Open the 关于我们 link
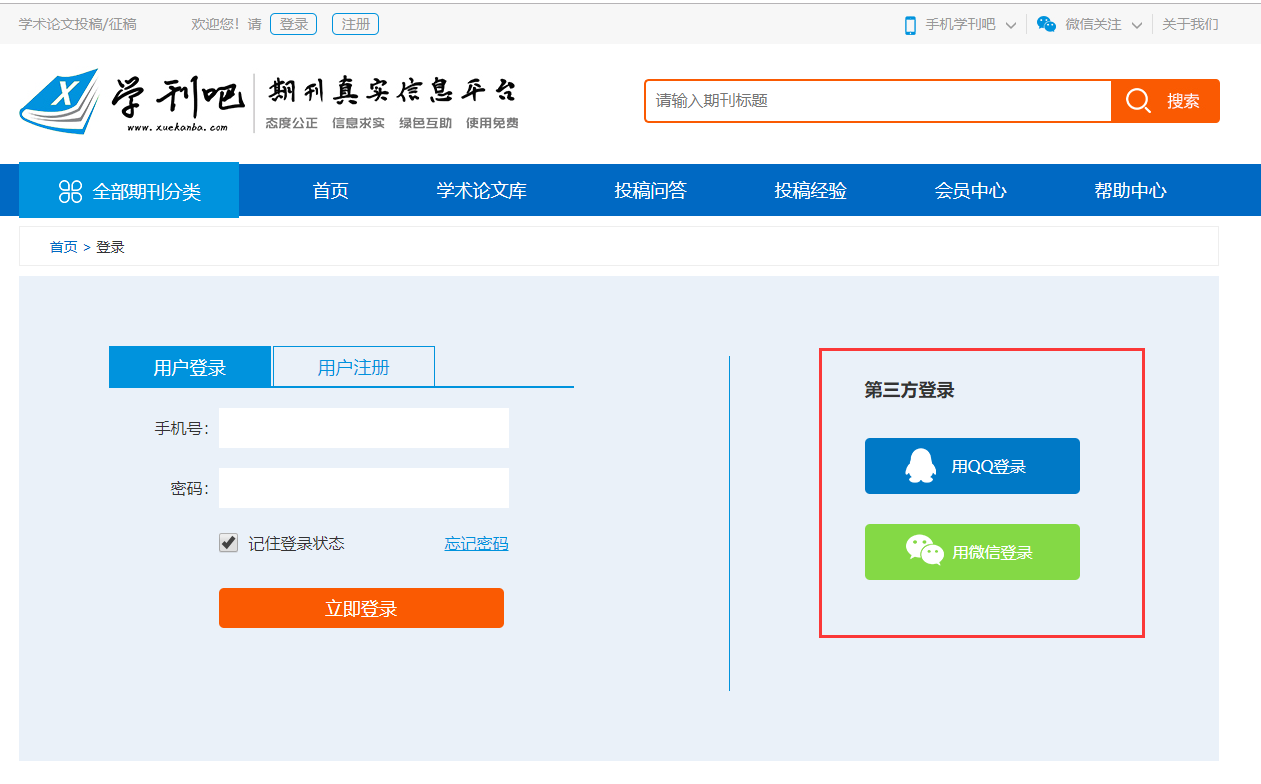 (x=1190, y=24)
